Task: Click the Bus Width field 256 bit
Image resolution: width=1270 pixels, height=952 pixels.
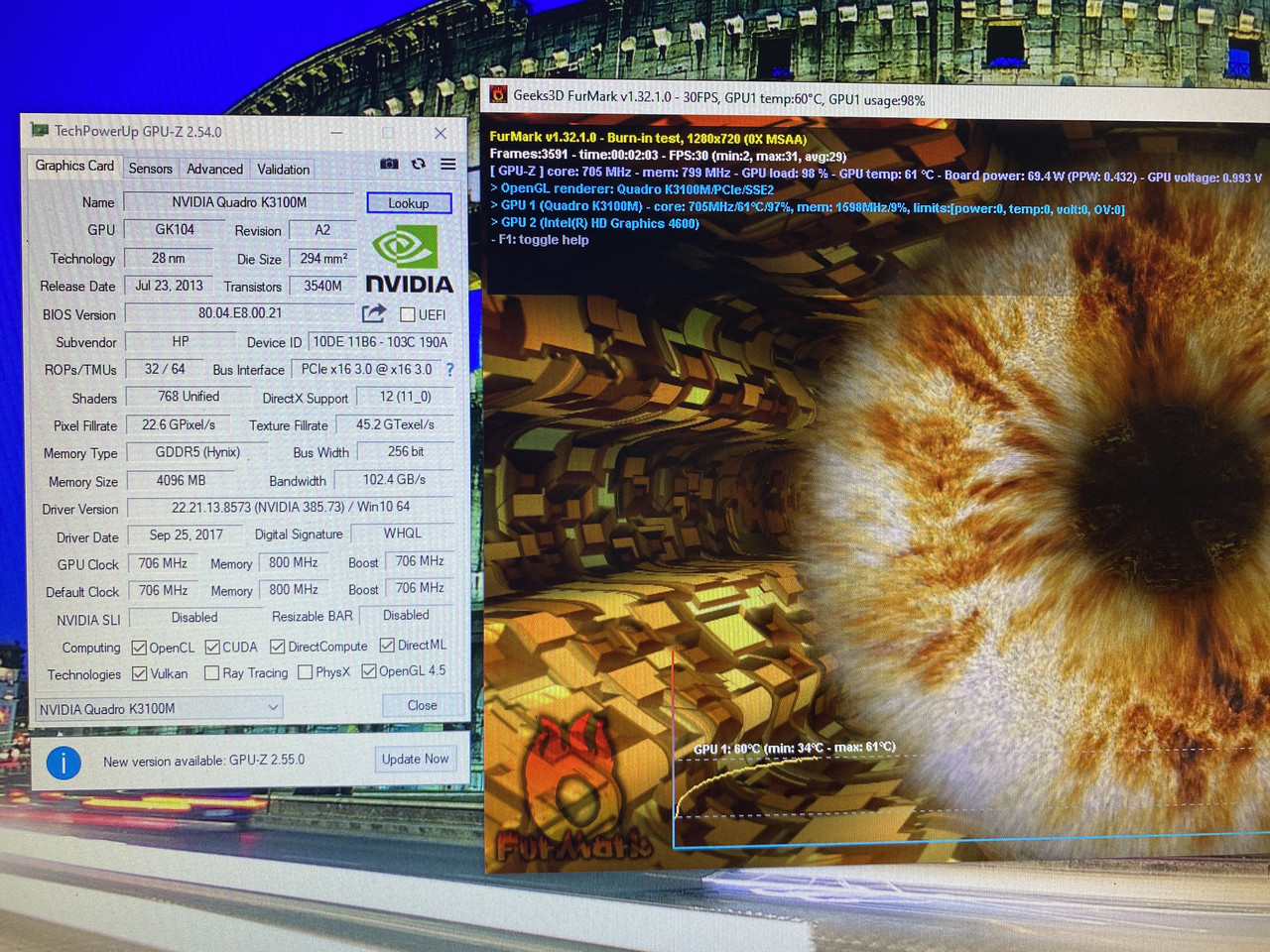Action: point(406,452)
